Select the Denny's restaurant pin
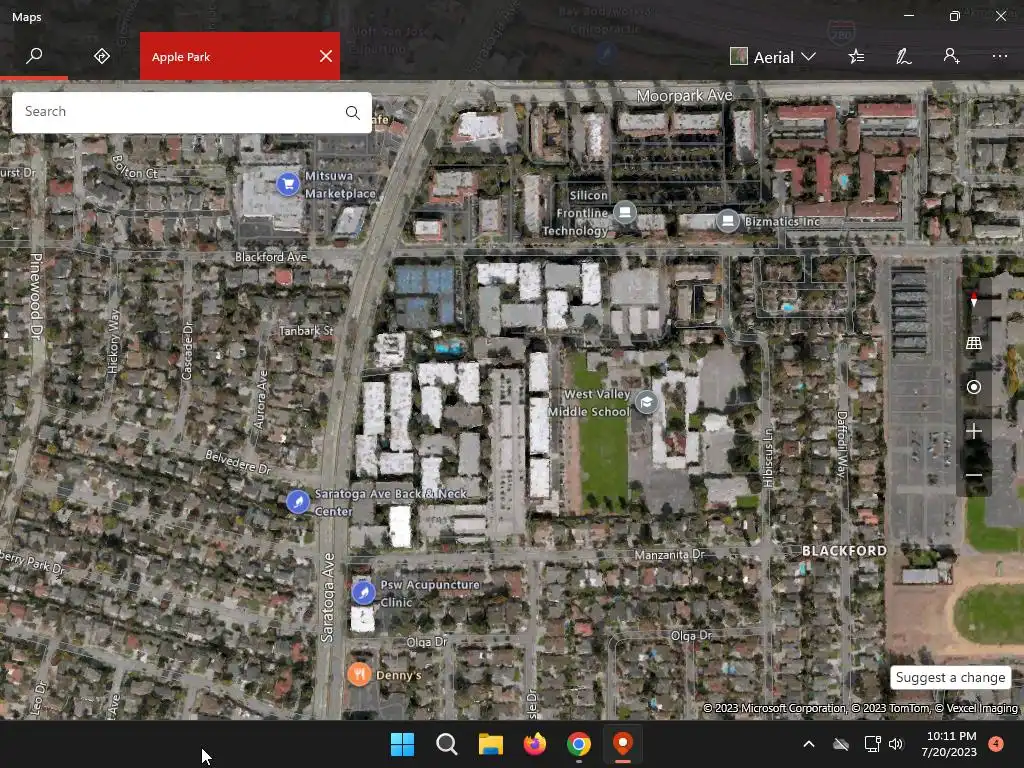This screenshot has height=768, width=1024. (359, 674)
